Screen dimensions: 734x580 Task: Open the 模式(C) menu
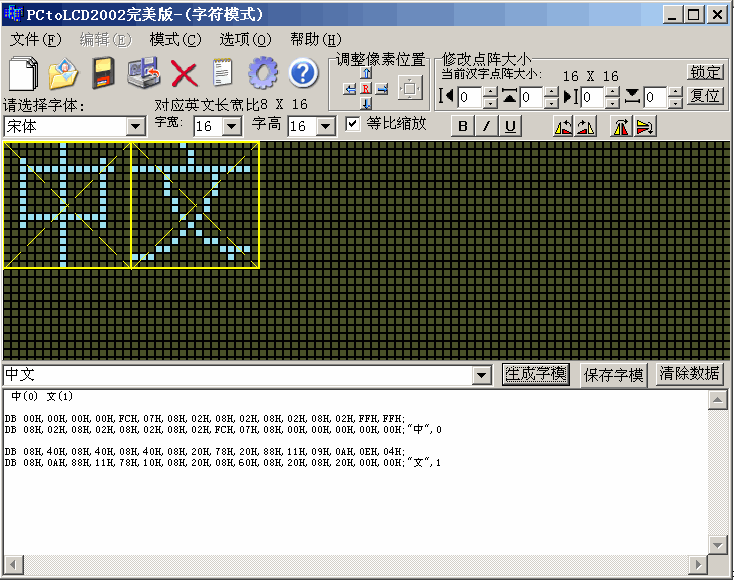coord(176,40)
